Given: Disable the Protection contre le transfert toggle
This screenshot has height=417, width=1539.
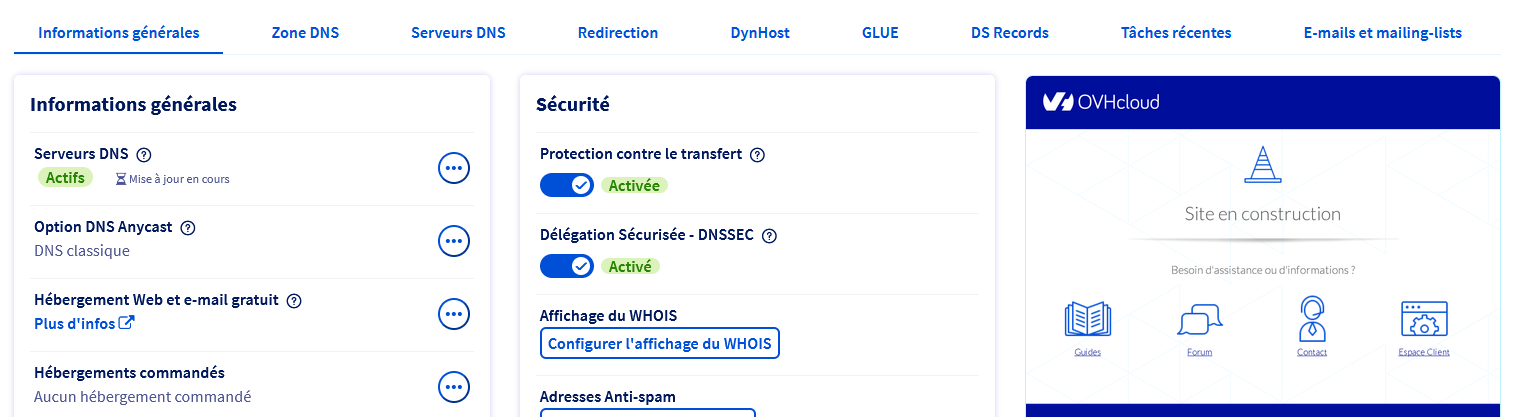Looking at the screenshot, I should point(567,185).
